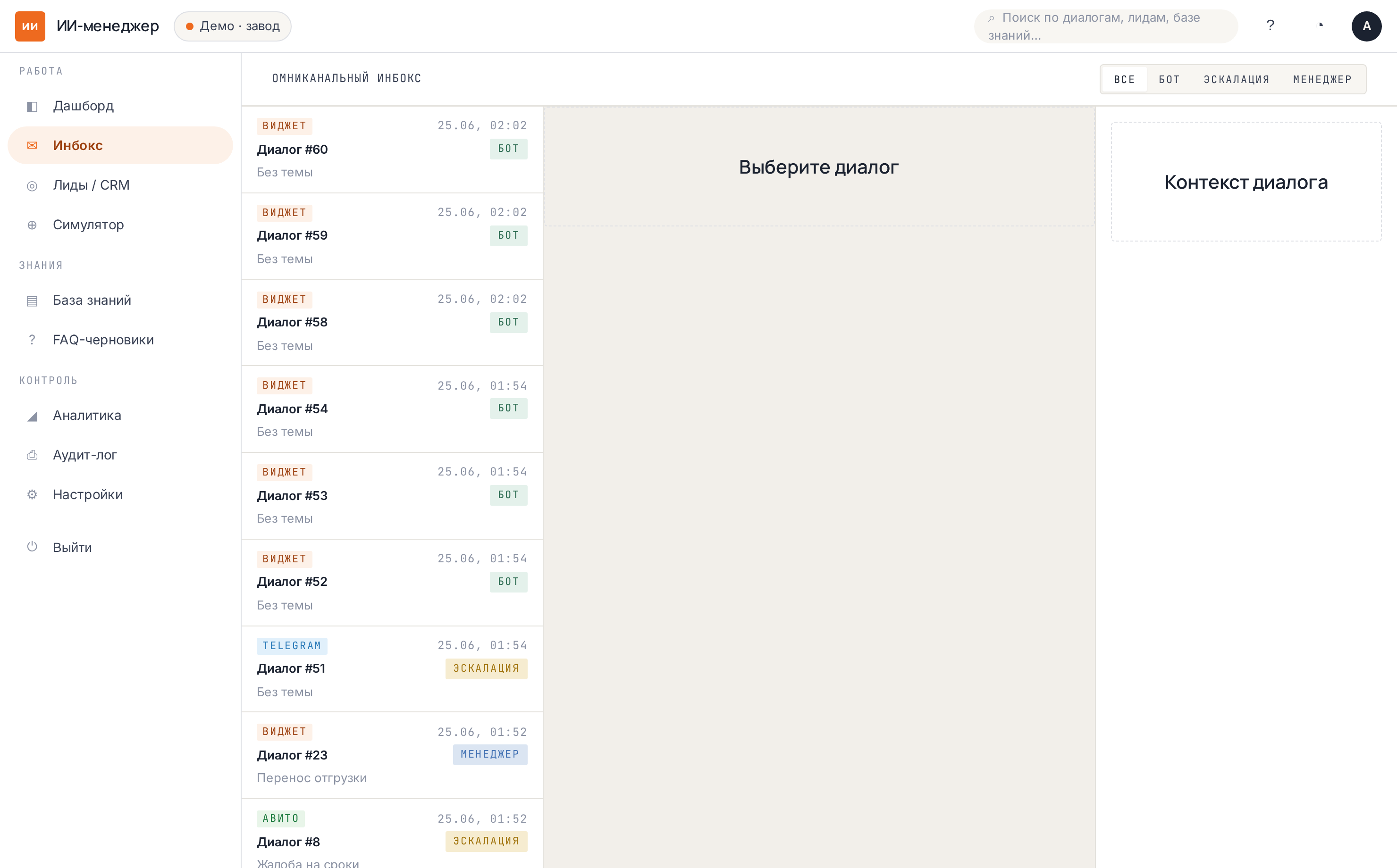Image resolution: width=1397 pixels, height=868 pixels.
Task: Show all dialogs with the ВСЕ filter
Action: 1124,79
